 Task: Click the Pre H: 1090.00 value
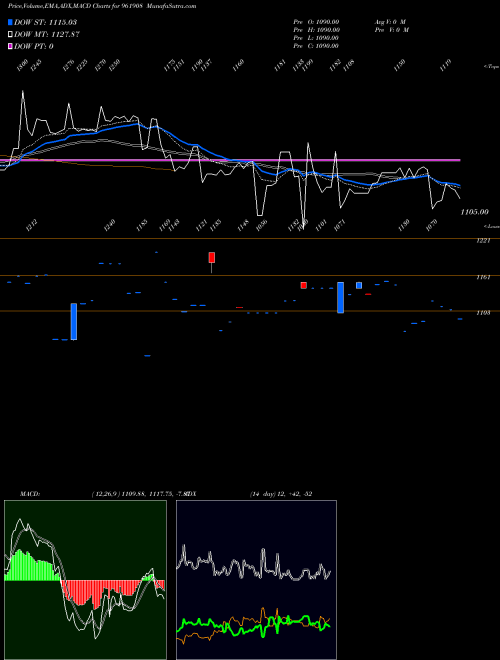coord(316,30)
